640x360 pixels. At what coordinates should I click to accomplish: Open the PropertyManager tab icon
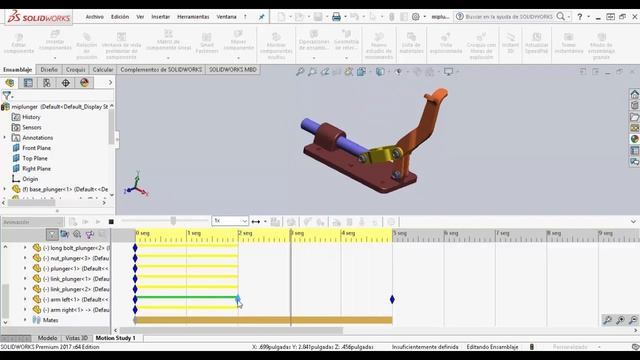coord(28,83)
